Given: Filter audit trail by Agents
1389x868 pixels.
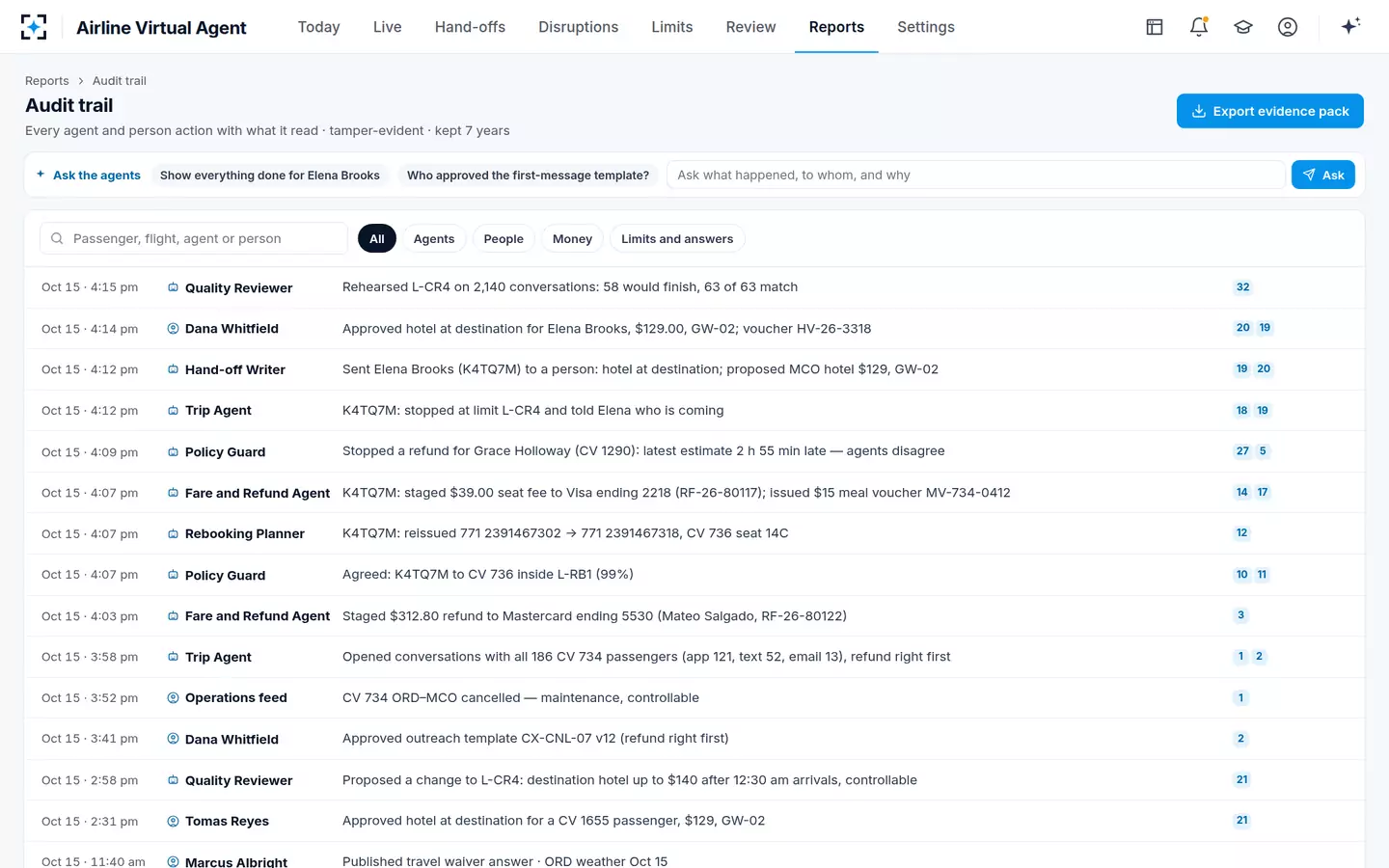Looking at the screenshot, I should coord(434,238).
